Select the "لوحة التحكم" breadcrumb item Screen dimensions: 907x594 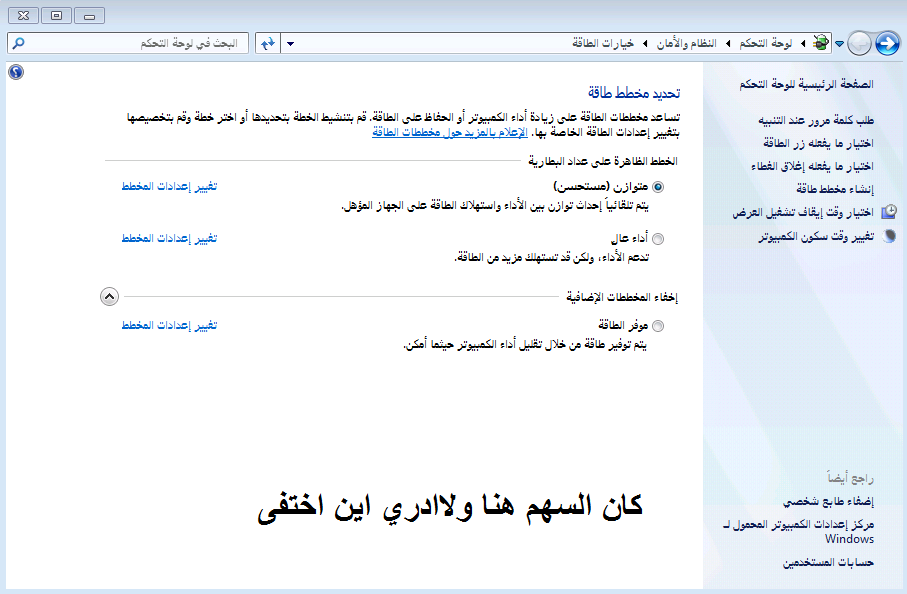765,43
